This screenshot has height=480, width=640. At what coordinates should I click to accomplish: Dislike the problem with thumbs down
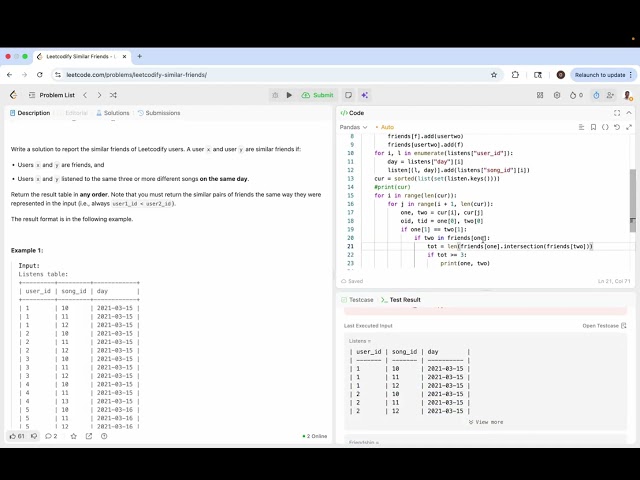click(x=34, y=436)
